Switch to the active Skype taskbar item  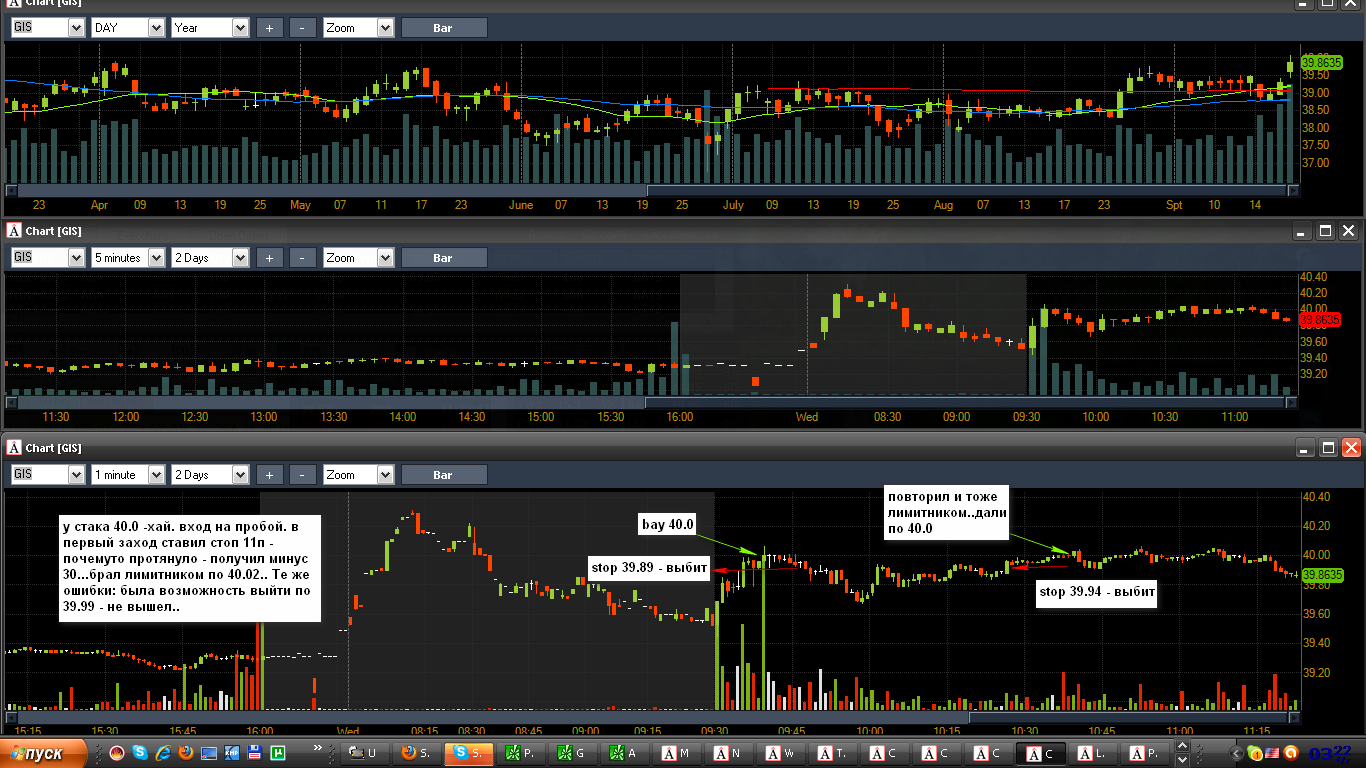pyautogui.click(x=469, y=753)
